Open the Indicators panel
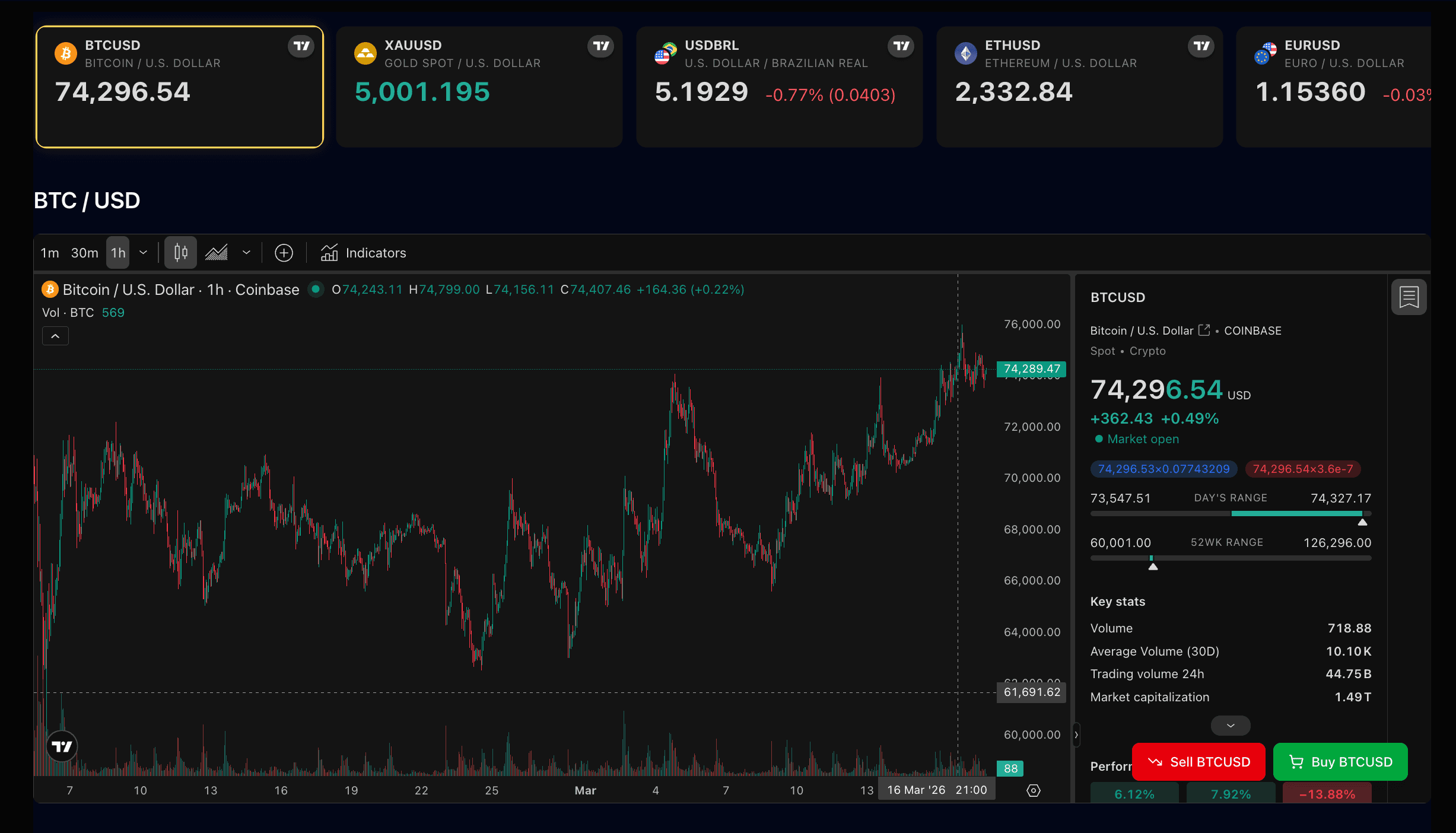The width and height of the screenshot is (1456, 833). [364, 252]
